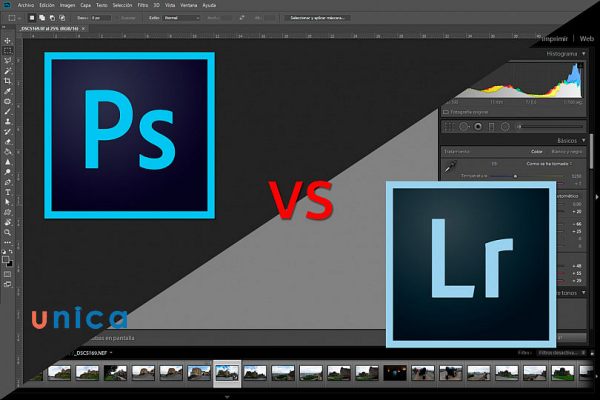Open the Imagen menu
The image size is (600, 400).
(x=67, y=5)
